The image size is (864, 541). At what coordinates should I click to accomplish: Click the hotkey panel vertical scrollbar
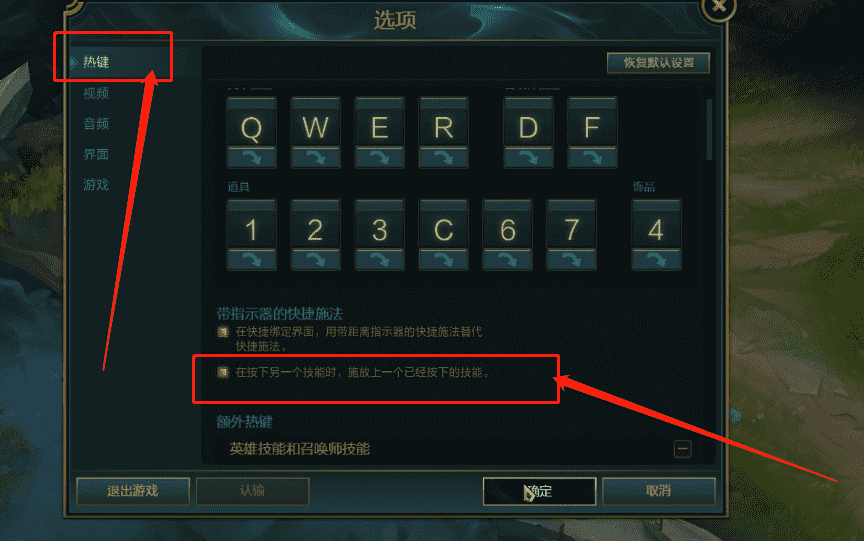pyautogui.click(x=709, y=130)
